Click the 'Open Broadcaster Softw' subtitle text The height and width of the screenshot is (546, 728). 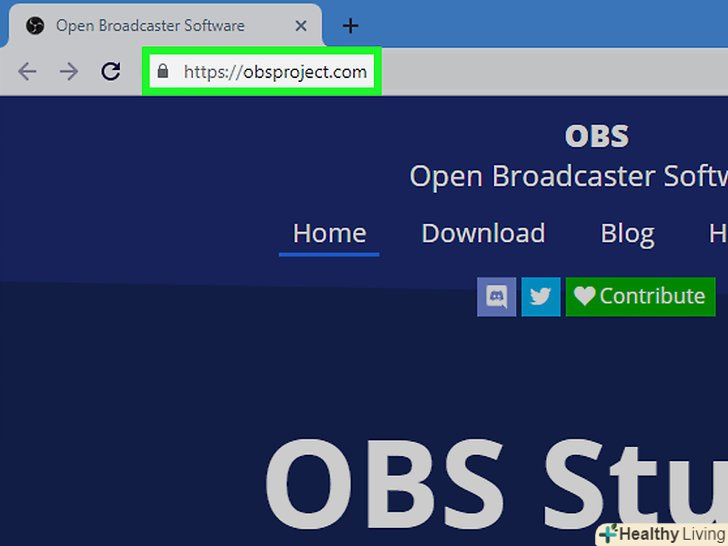tap(568, 176)
